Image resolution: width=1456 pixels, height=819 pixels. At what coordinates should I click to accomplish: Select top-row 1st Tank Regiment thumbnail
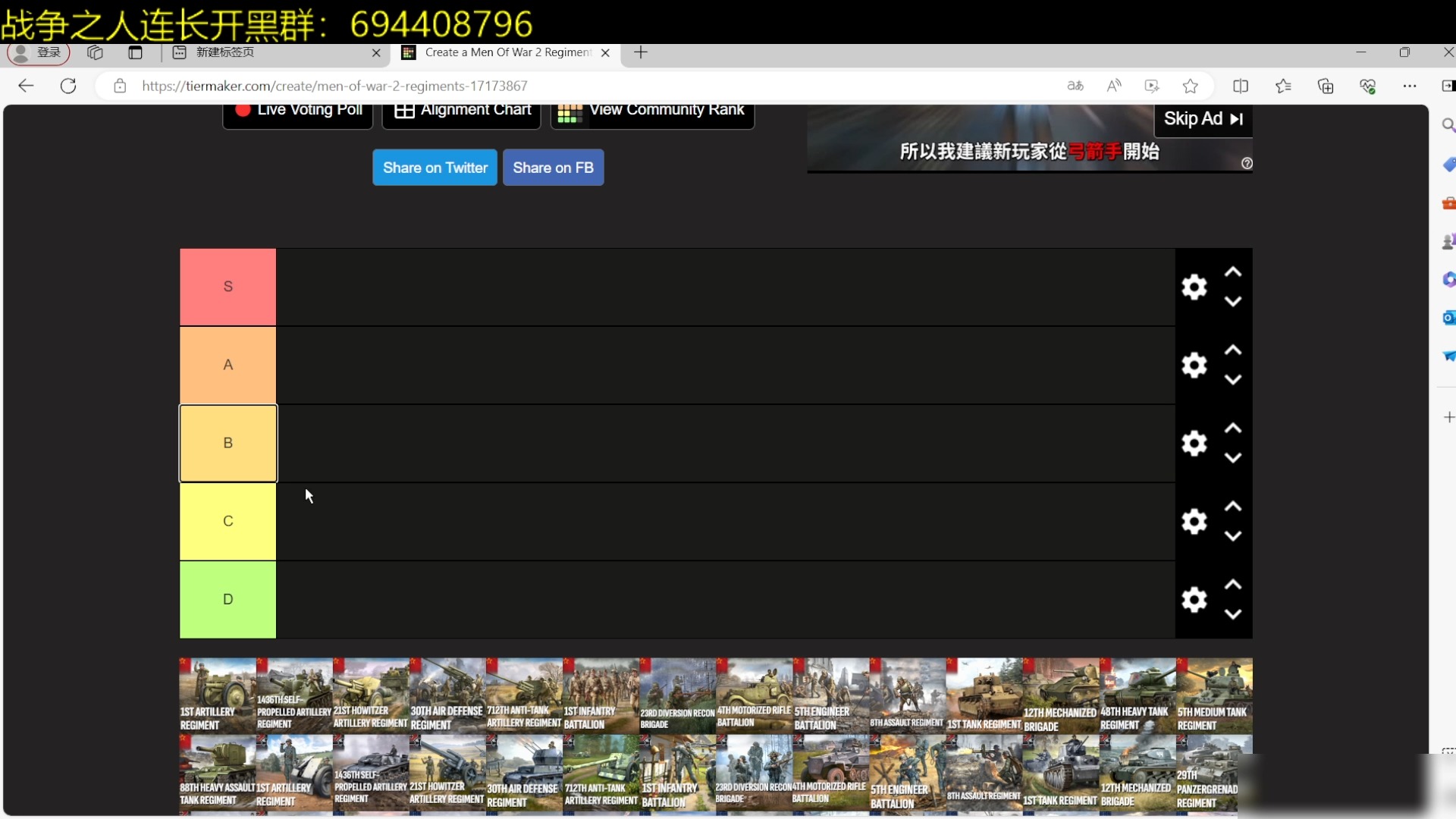click(x=984, y=695)
